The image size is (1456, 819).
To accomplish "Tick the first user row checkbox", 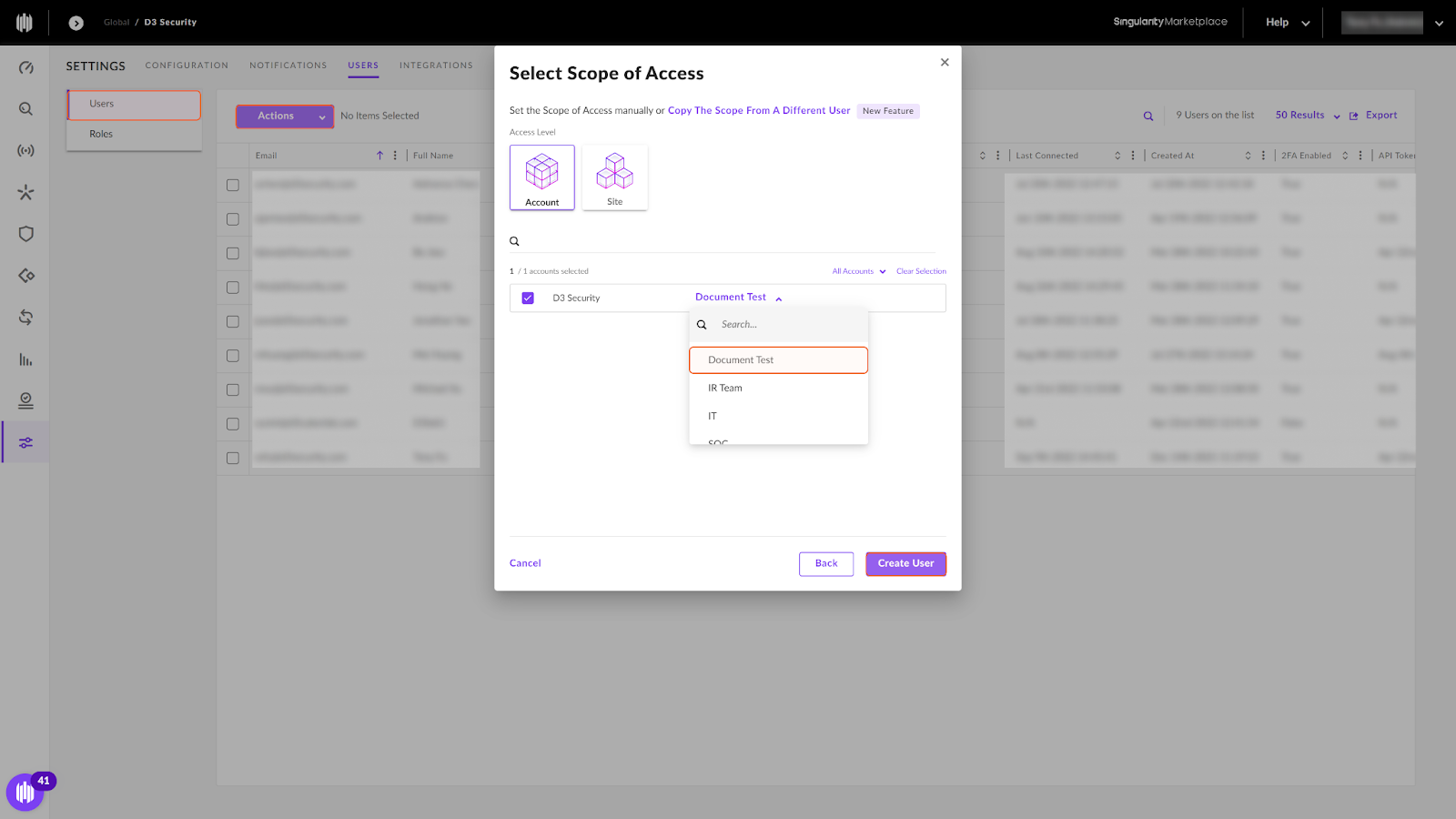I will coord(233,185).
